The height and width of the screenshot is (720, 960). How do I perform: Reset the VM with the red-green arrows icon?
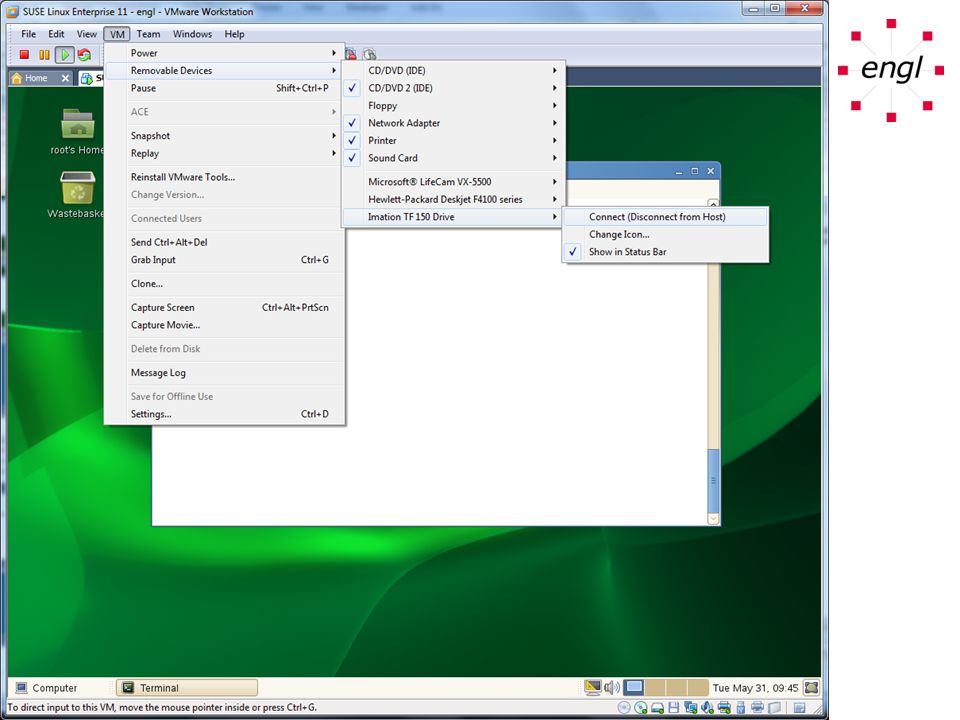pos(84,54)
